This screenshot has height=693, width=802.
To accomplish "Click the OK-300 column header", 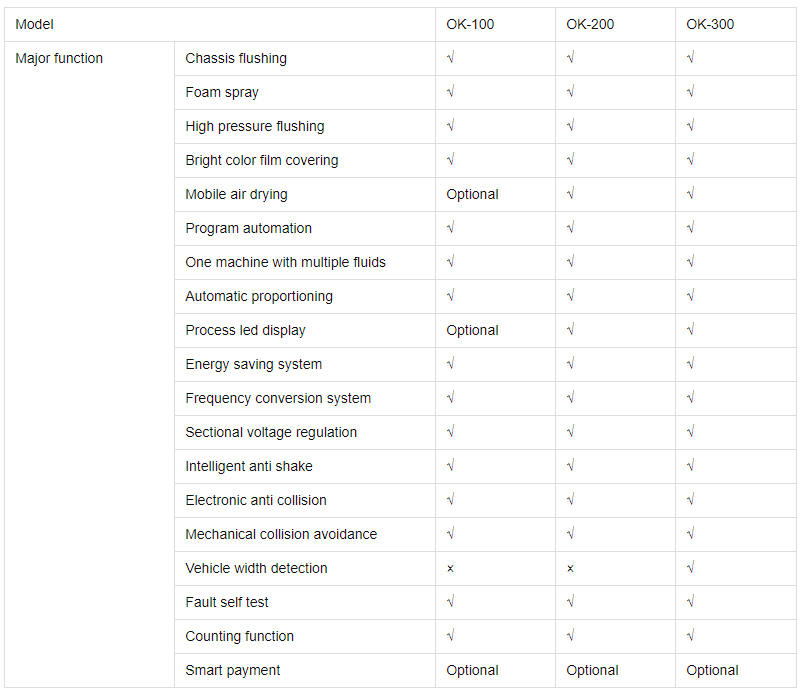I will pos(710,24).
